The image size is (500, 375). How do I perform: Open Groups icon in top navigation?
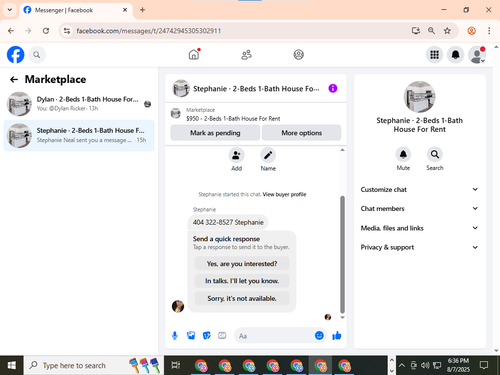[298, 55]
